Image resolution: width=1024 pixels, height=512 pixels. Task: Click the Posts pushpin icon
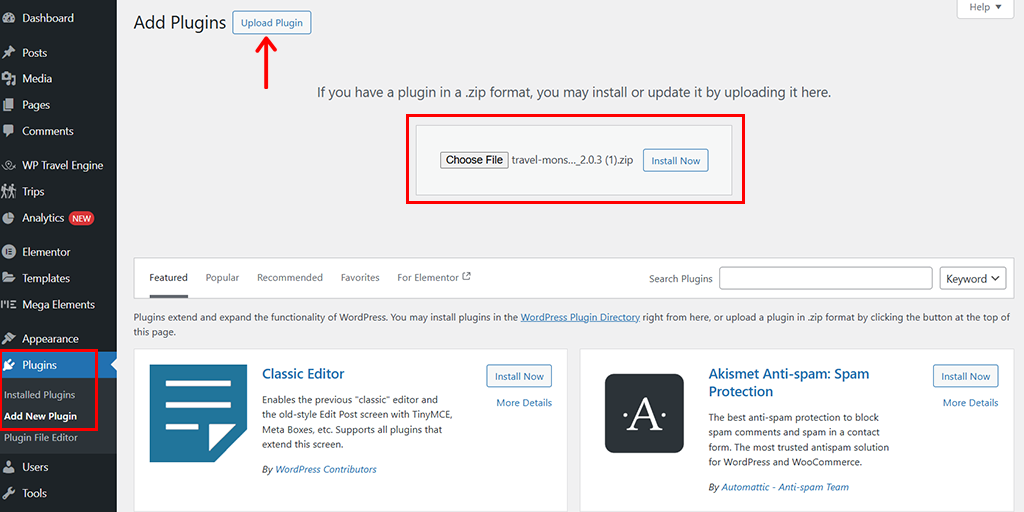click(x=9, y=52)
